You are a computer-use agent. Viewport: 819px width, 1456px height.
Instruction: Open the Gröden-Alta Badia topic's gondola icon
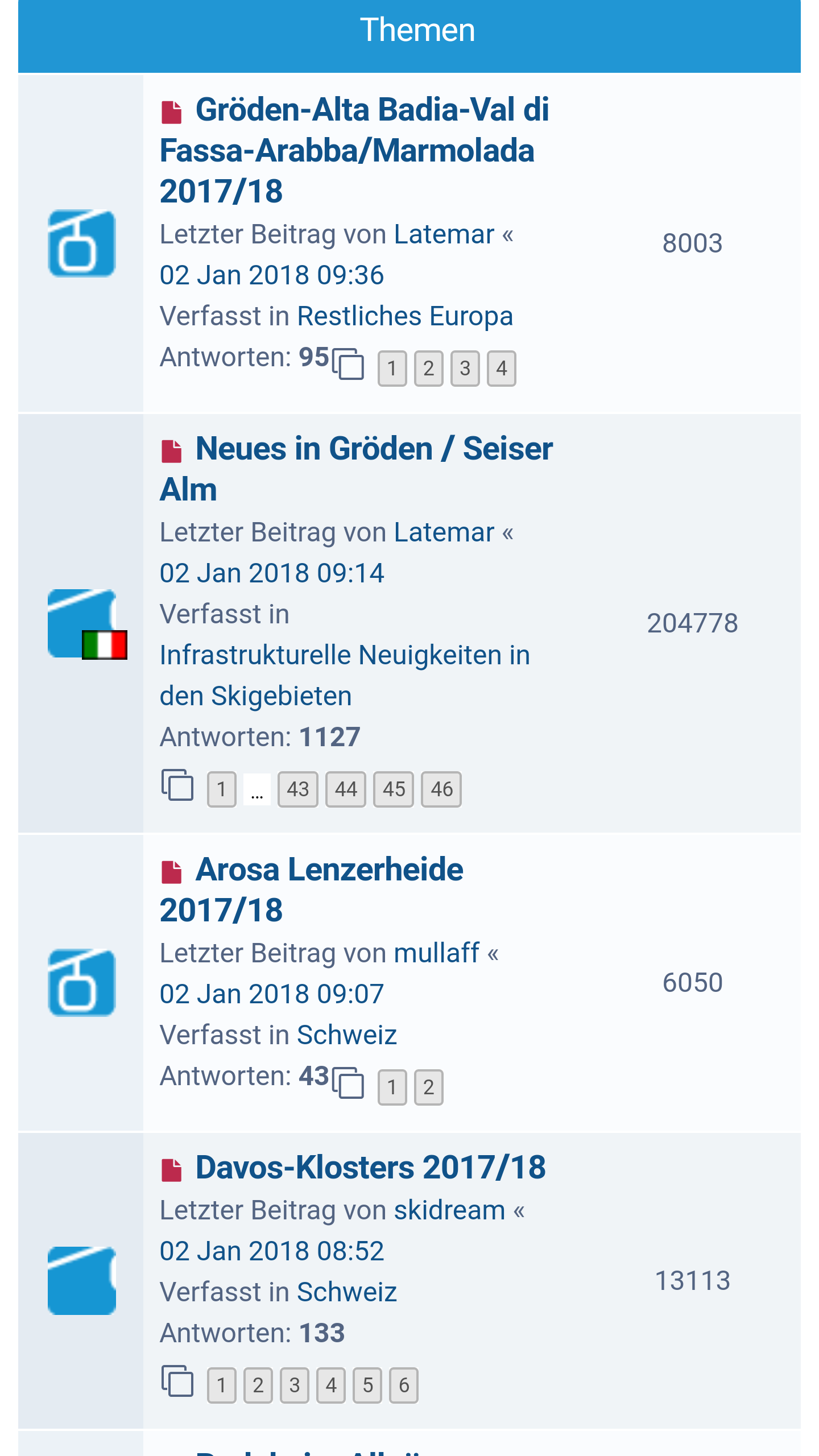click(81, 243)
